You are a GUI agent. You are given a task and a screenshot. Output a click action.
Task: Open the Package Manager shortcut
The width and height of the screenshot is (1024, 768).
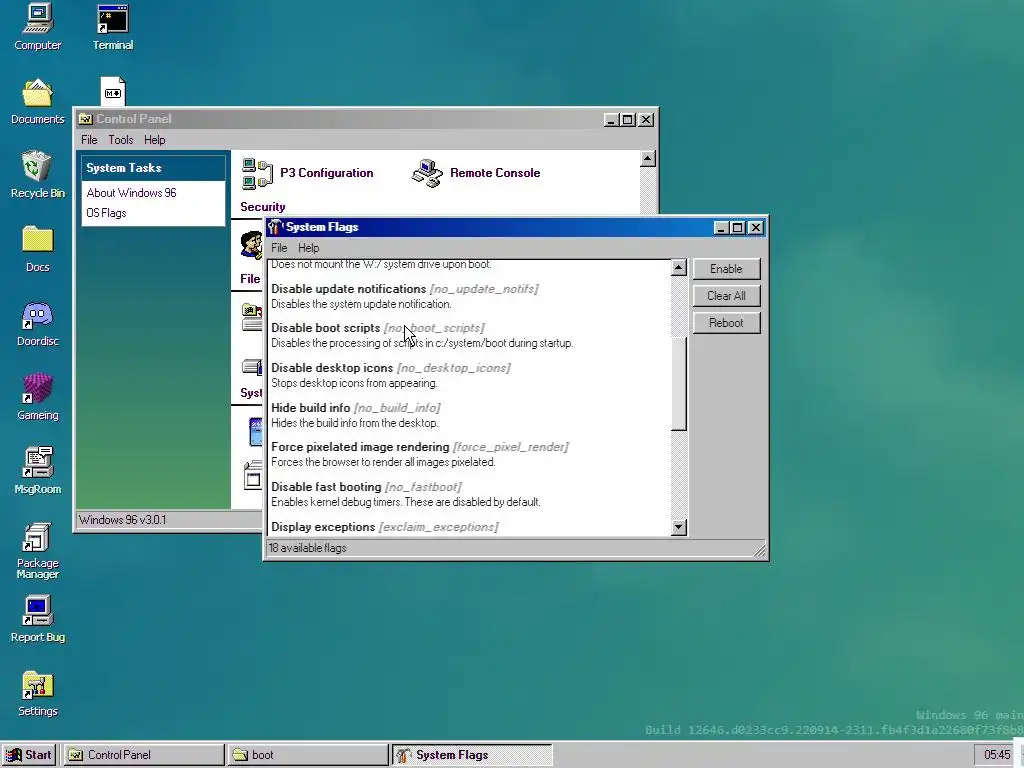pyautogui.click(x=37, y=551)
